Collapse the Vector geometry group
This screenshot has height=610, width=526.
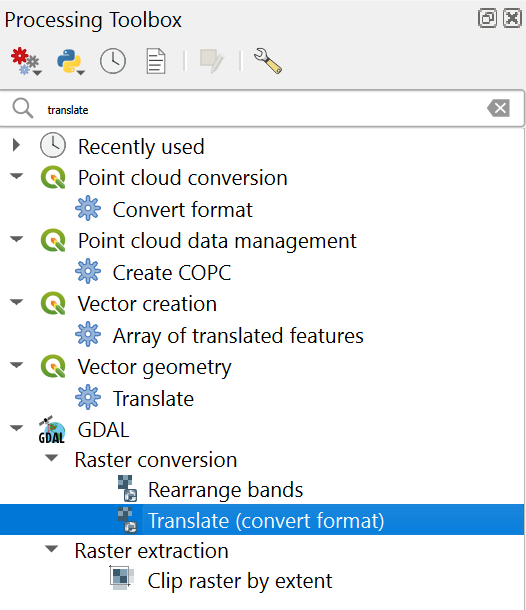(x=16, y=365)
